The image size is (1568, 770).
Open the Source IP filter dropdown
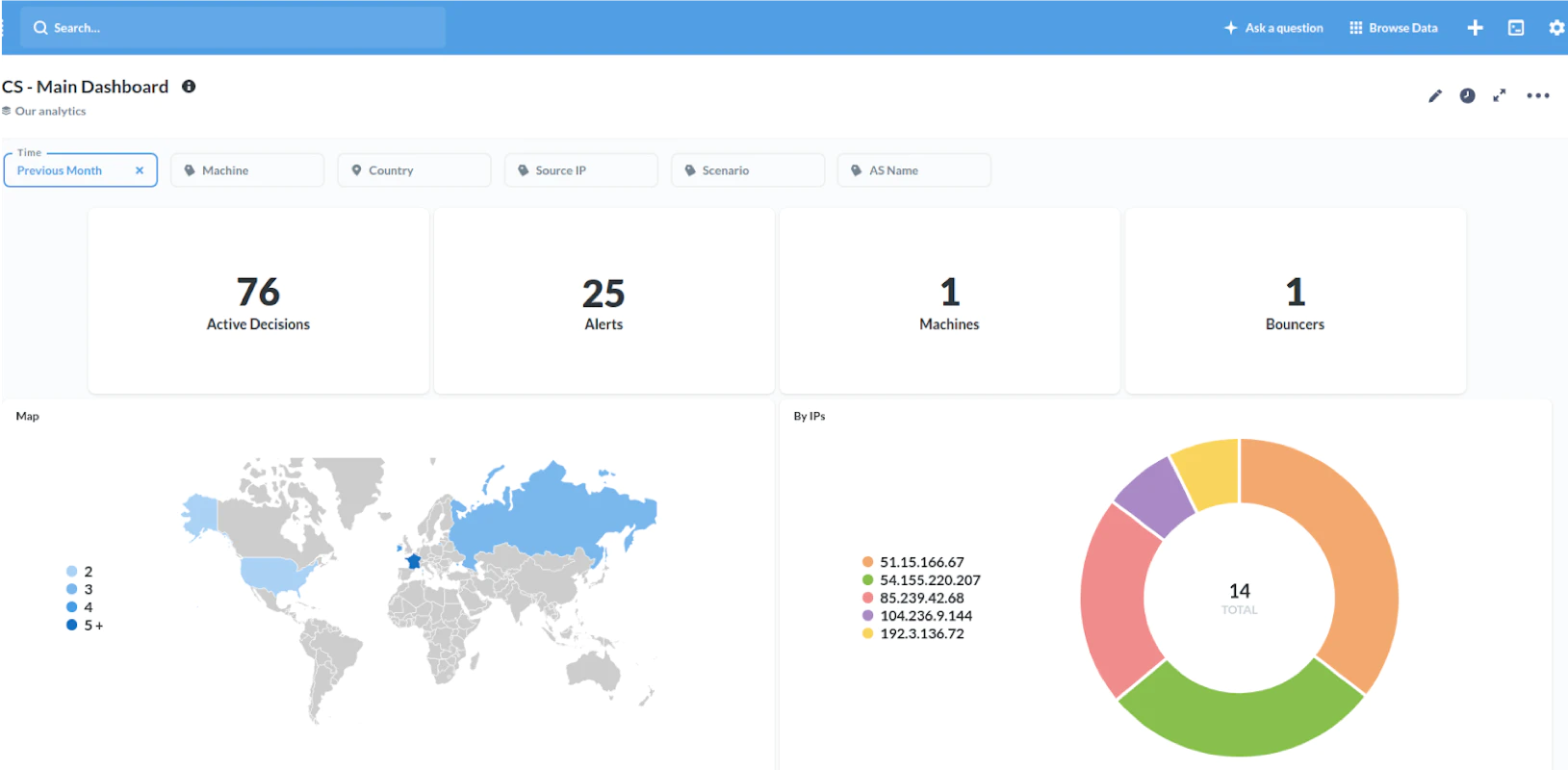(x=581, y=170)
